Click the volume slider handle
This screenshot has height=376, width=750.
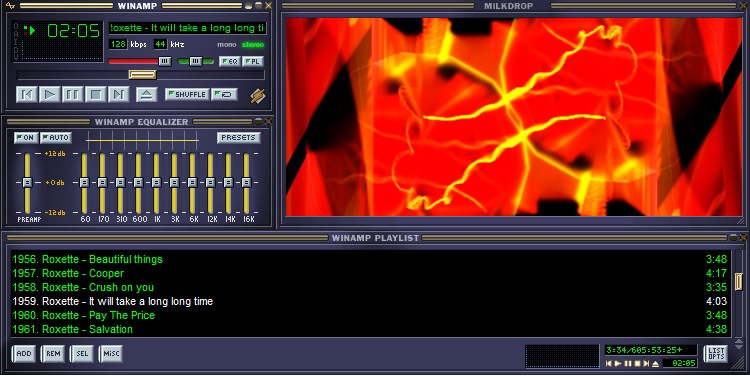tap(165, 61)
